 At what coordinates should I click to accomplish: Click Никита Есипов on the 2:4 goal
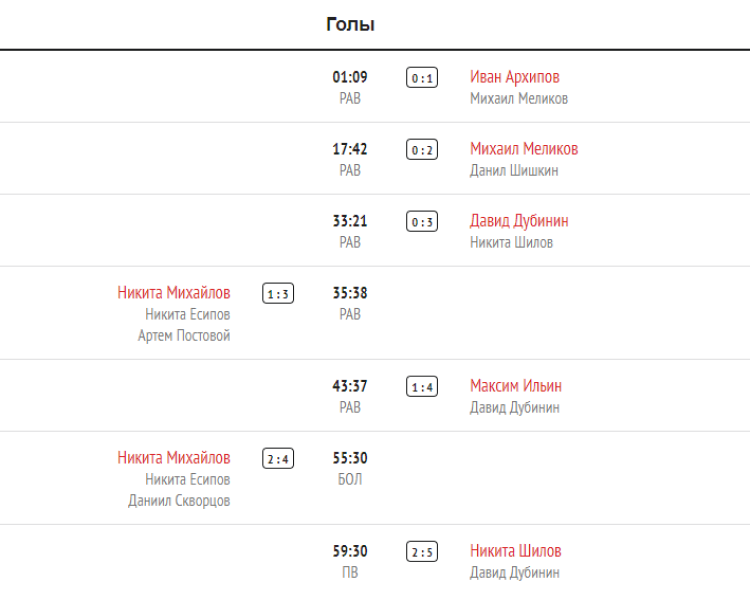187,480
